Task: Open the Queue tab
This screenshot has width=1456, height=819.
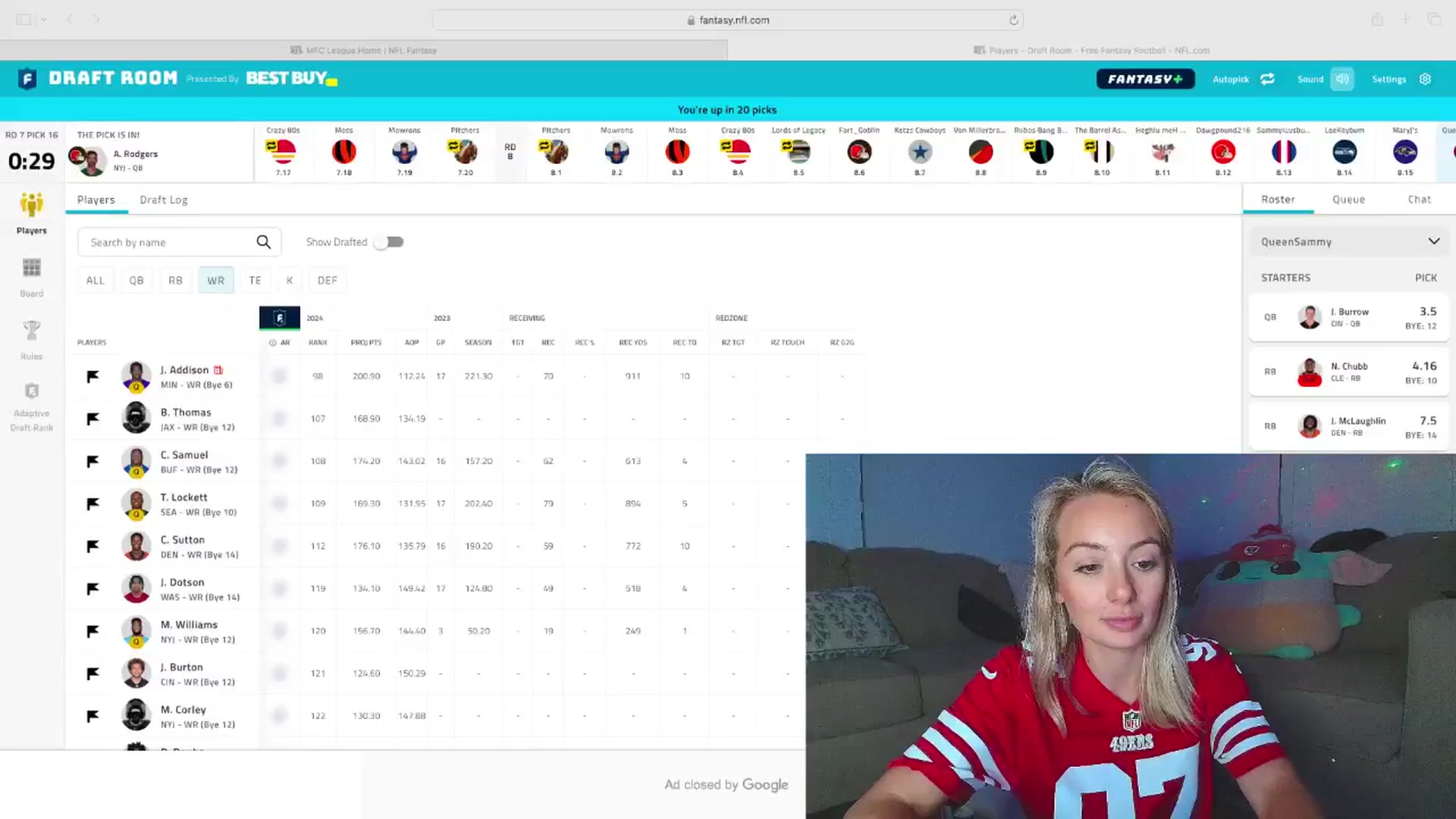Action: click(x=1348, y=199)
